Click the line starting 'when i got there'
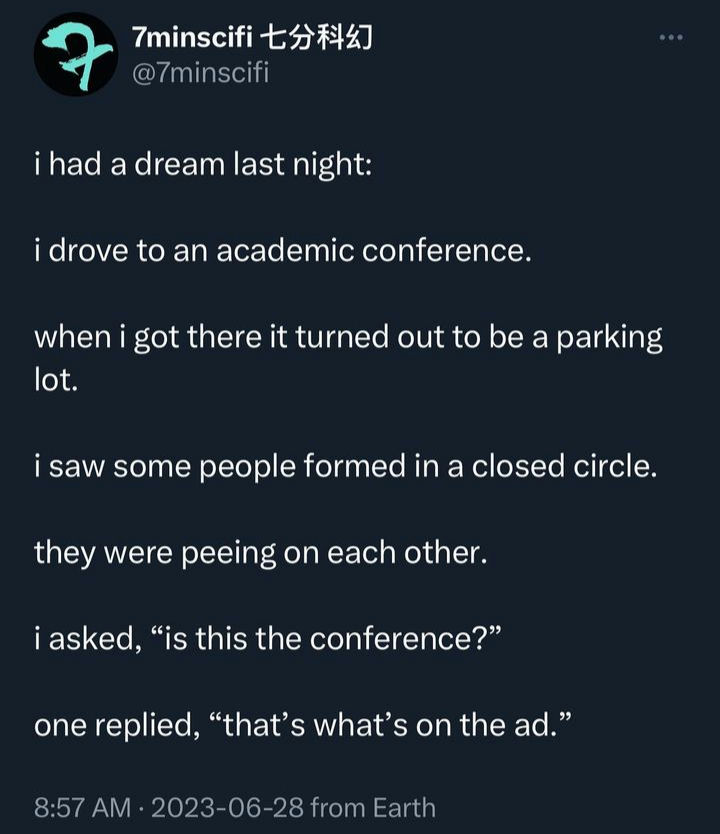The width and height of the screenshot is (720, 834). pyautogui.click(x=348, y=339)
